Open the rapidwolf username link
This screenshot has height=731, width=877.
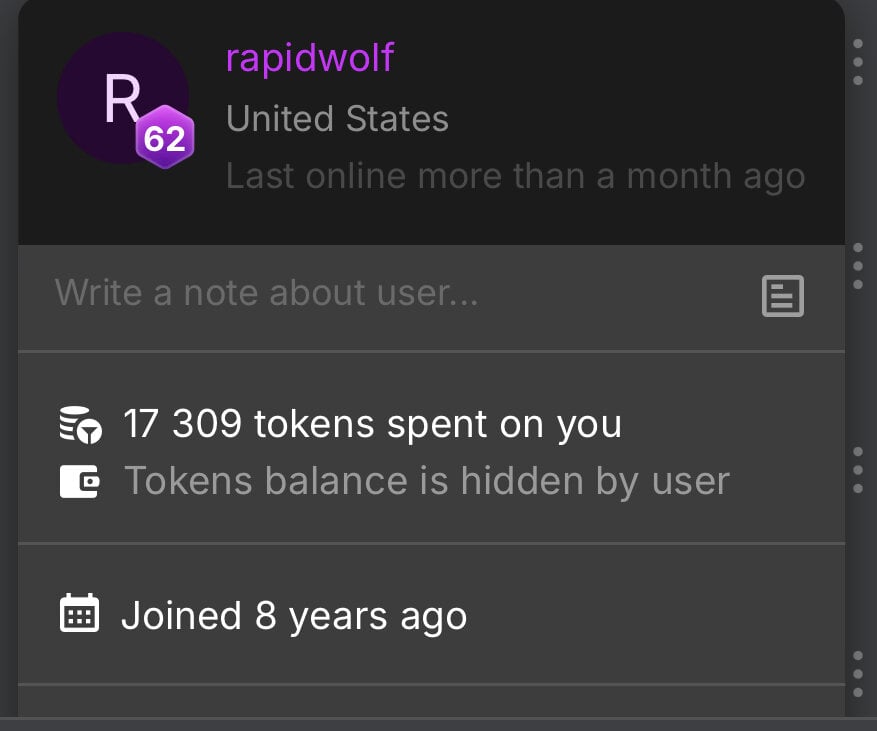[x=310, y=58]
